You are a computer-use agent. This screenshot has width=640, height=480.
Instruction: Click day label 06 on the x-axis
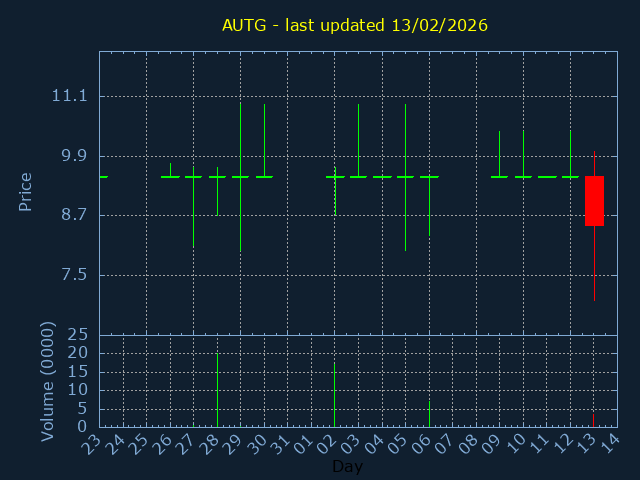pos(421,444)
